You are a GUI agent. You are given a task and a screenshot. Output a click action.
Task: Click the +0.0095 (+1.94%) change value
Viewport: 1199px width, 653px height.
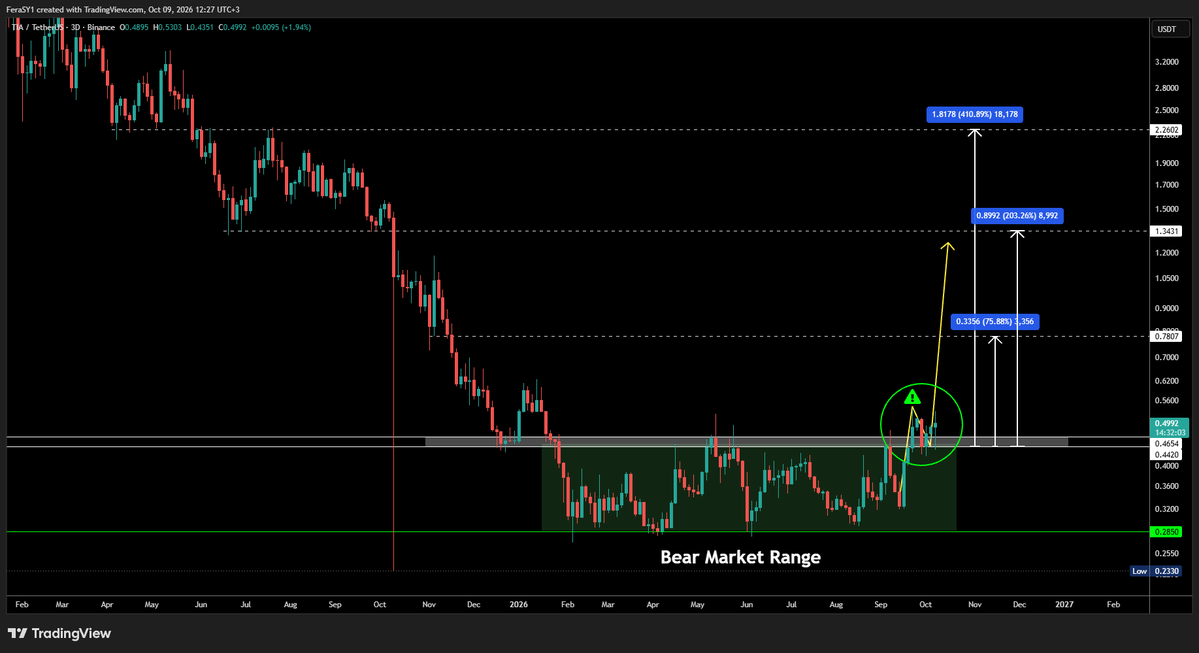point(281,28)
